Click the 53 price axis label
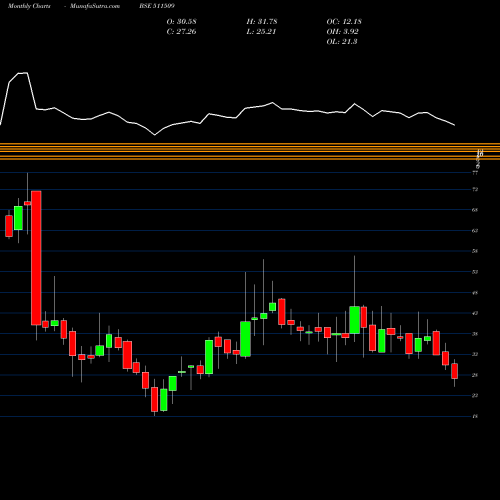Image resolution: width=500 pixels, height=500 pixels. tap(475, 272)
